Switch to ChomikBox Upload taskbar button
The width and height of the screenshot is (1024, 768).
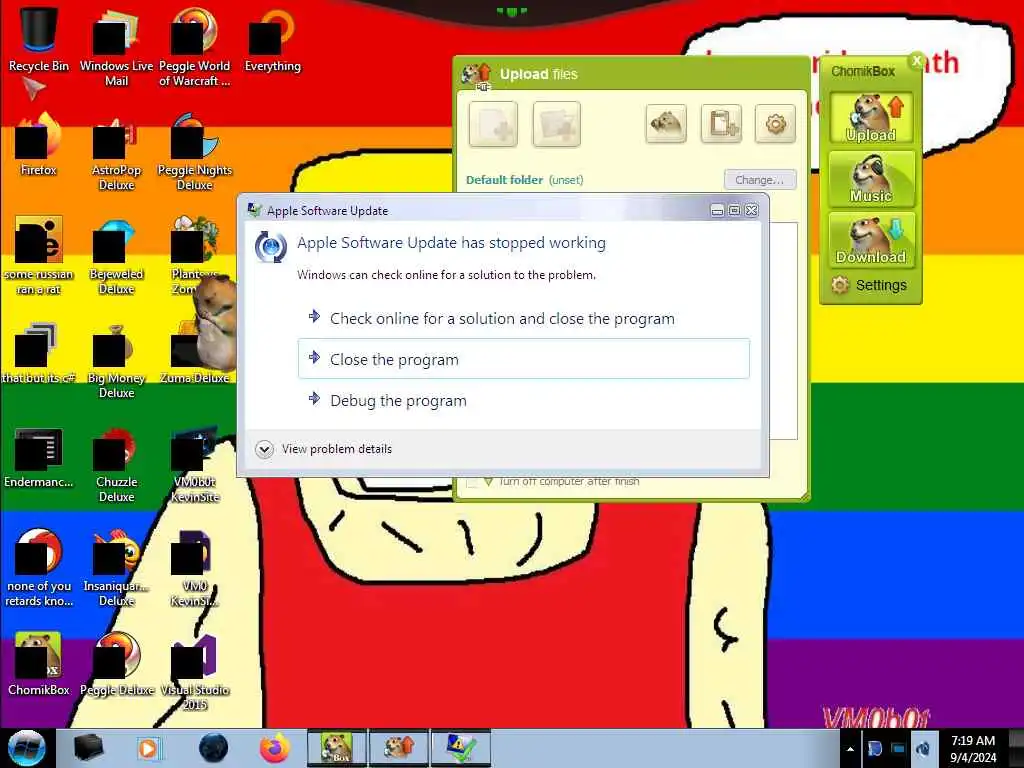coord(399,748)
